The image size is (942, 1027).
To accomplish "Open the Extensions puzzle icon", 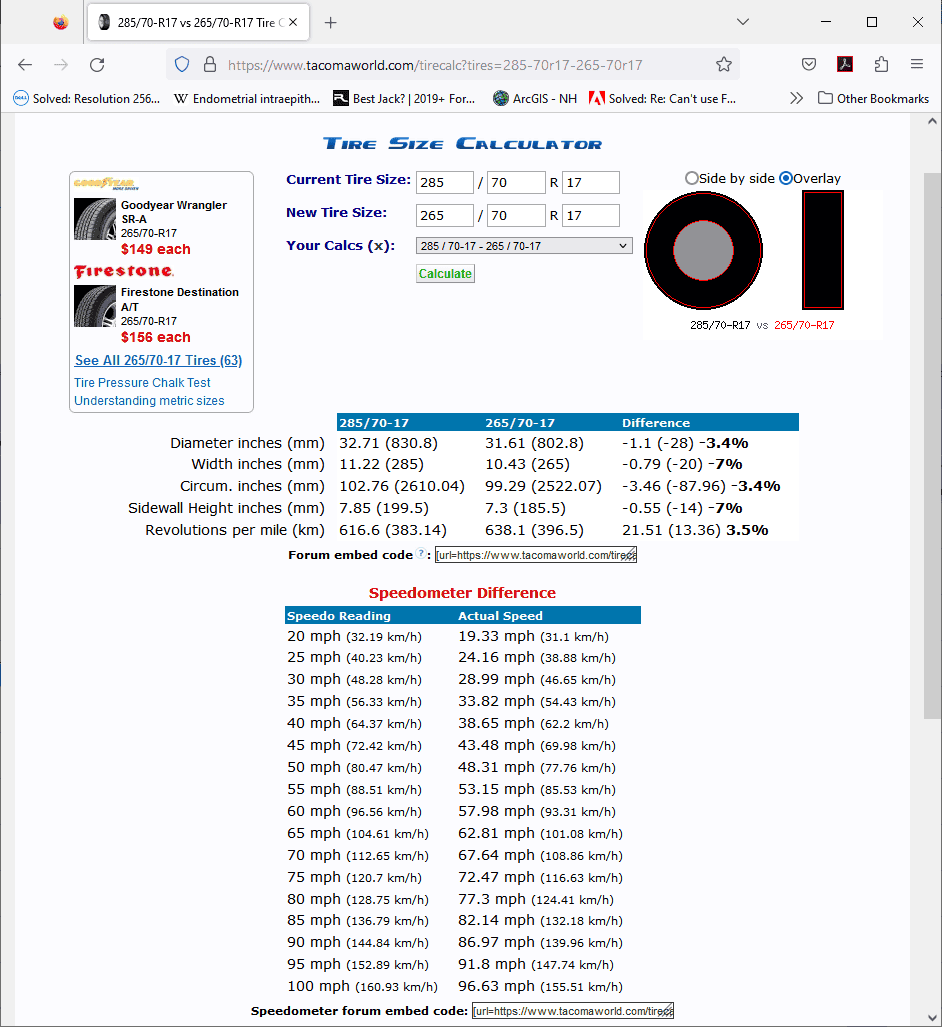I will [881, 64].
